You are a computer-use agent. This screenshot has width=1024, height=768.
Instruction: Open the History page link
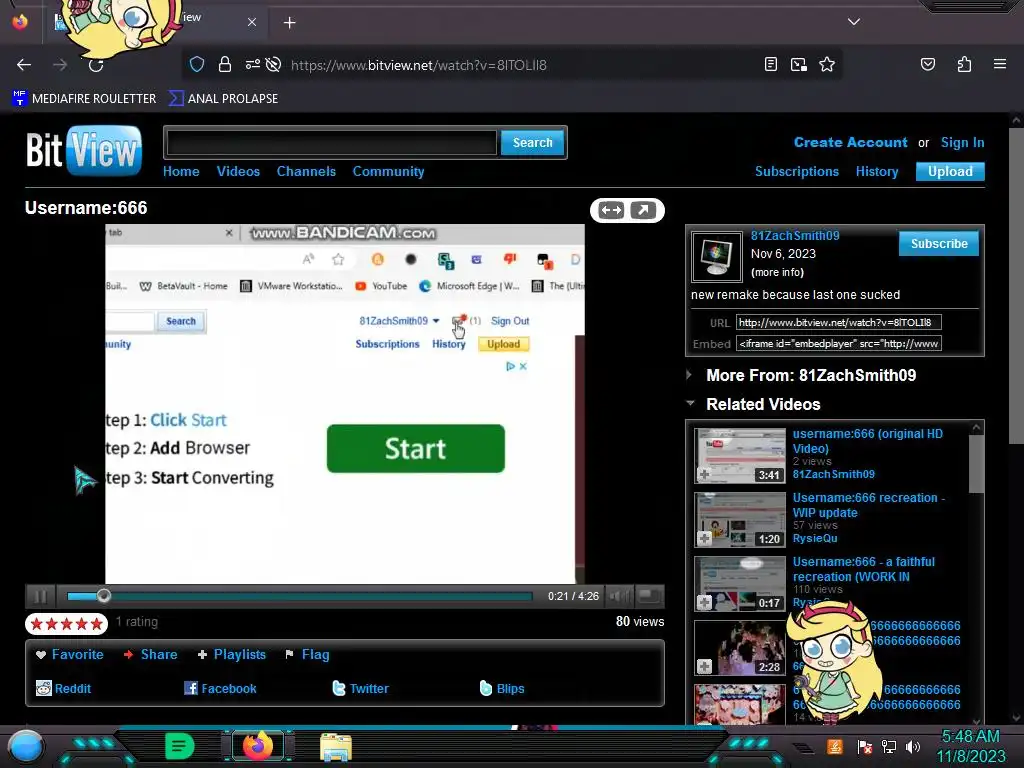coord(877,171)
